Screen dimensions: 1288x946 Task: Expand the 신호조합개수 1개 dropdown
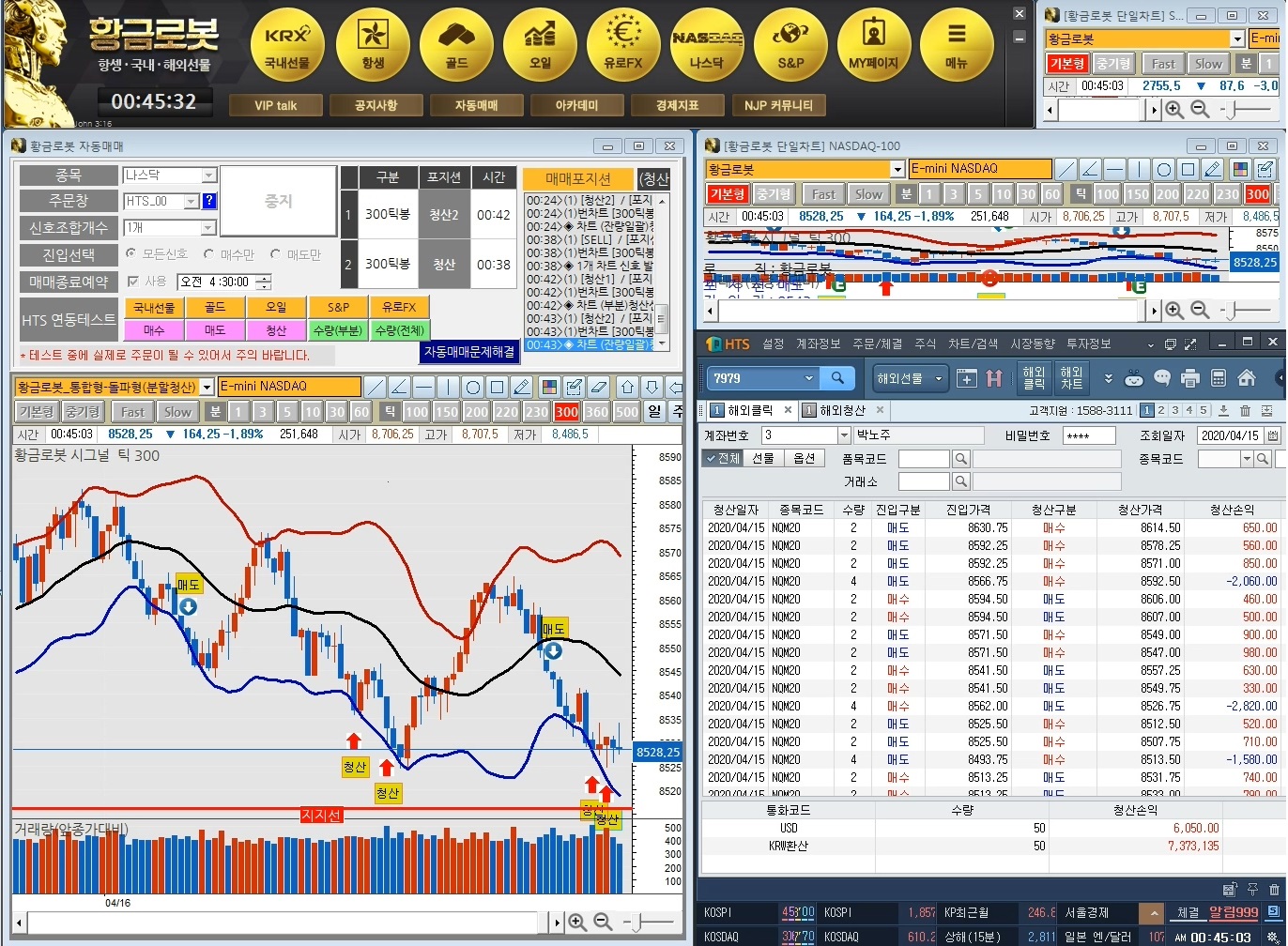pyautogui.click(x=208, y=228)
